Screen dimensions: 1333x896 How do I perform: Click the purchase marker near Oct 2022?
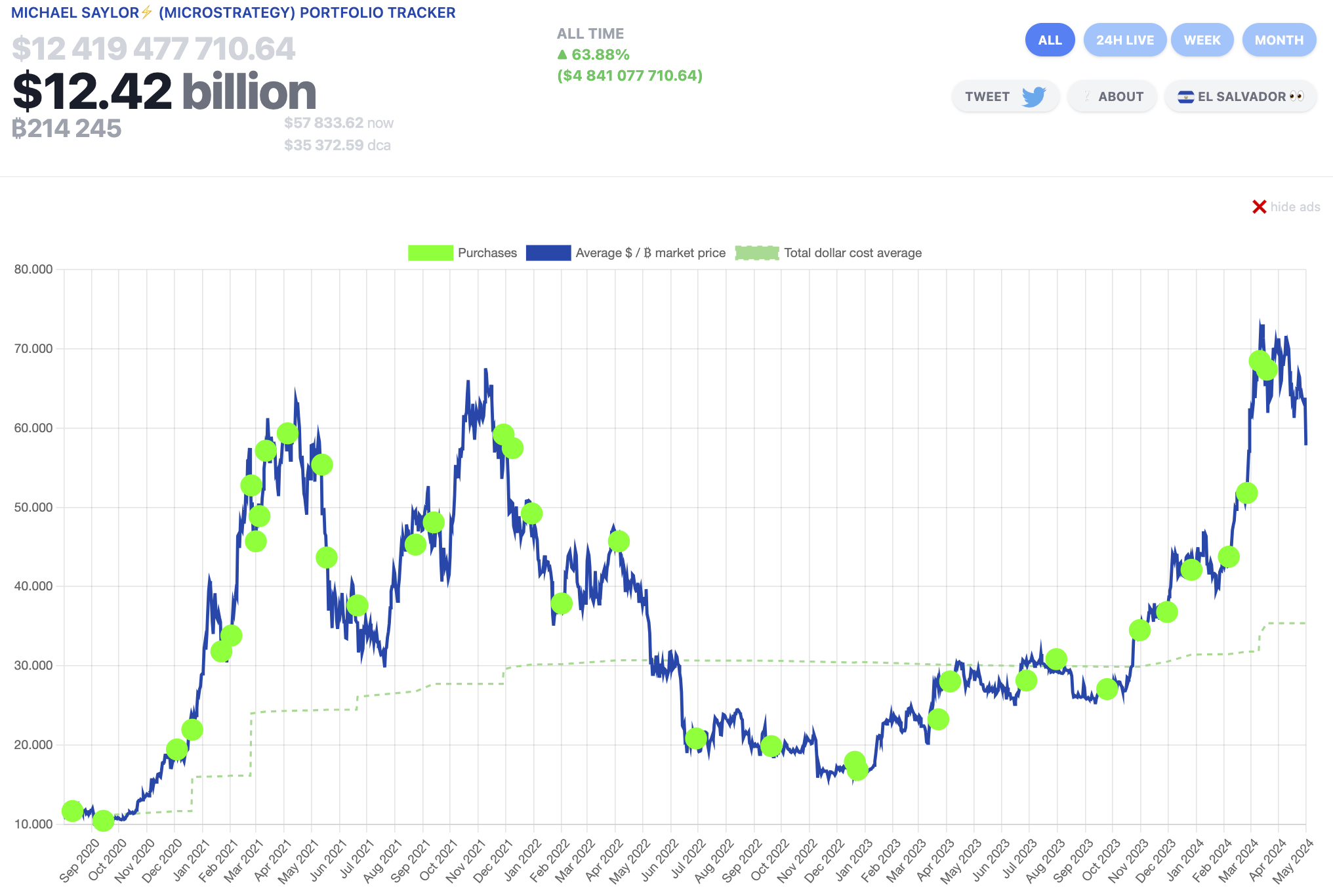771,746
